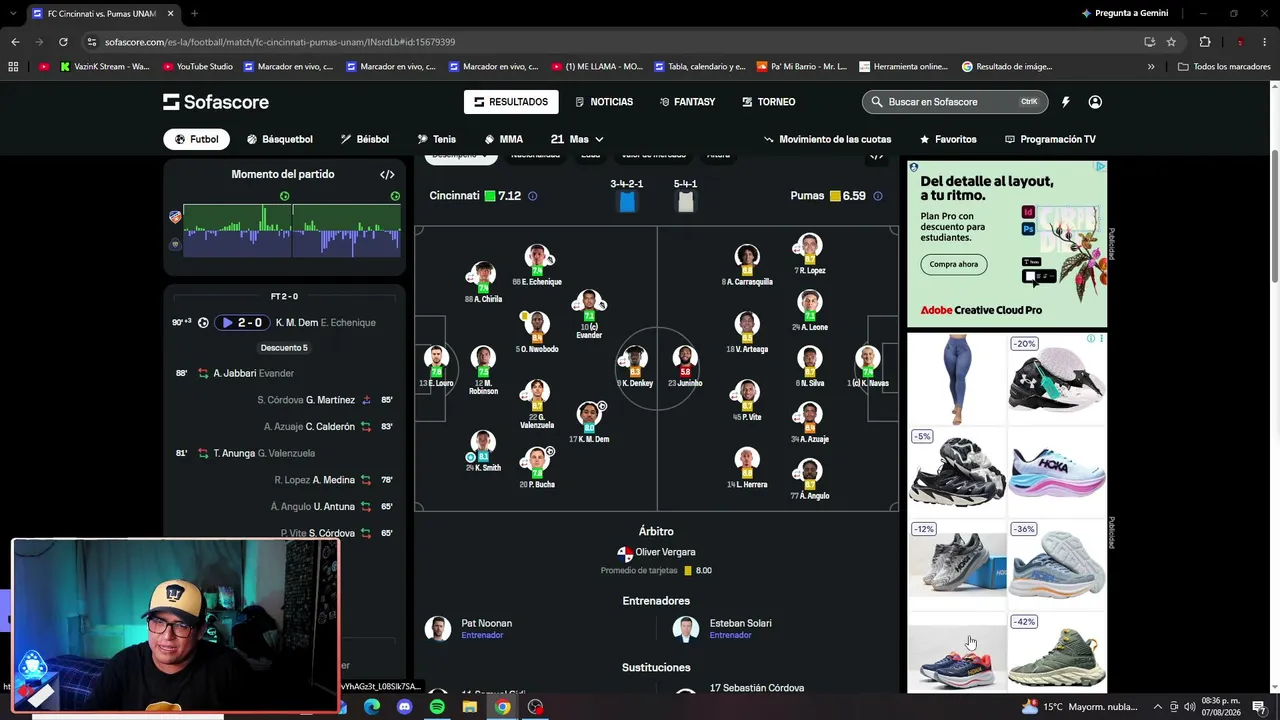1280x720 pixels.
Task: Open the RESULTADOS tab
Action: click(x=511, y=102)
